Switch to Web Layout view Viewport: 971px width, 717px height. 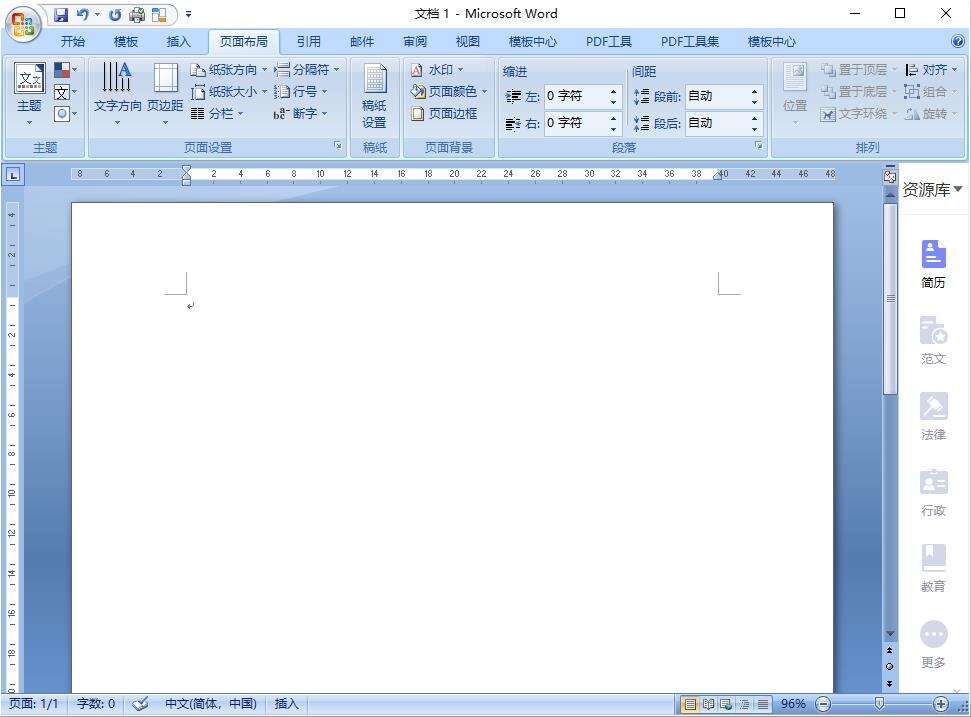pyautogui.click(x=726, y=704)
